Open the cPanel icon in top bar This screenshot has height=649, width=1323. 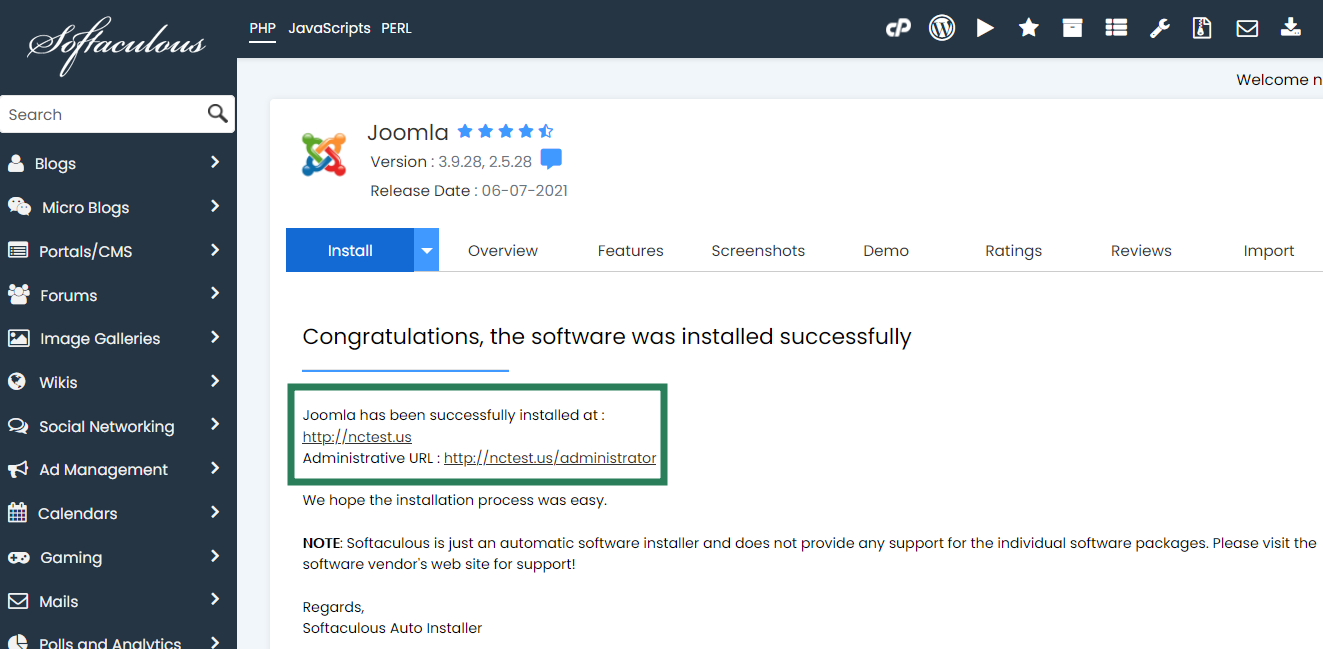pos(898,28)
